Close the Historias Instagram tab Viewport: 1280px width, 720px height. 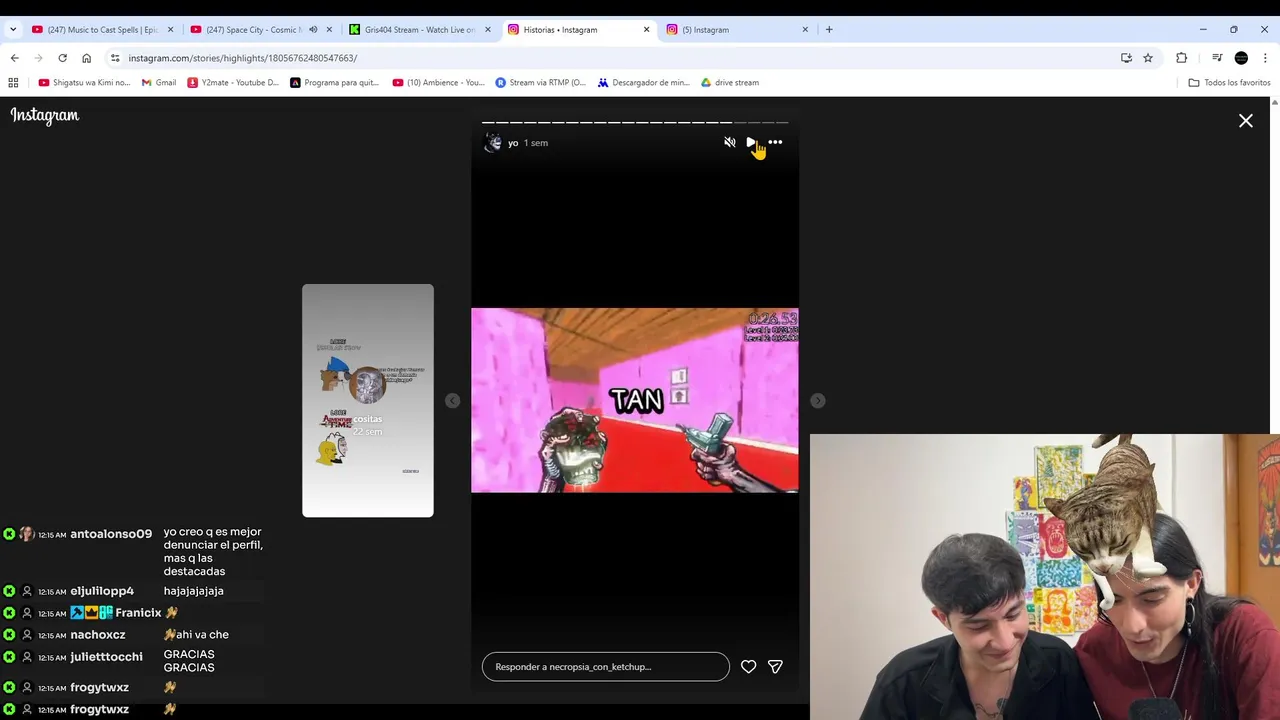[x=646, y=30]
